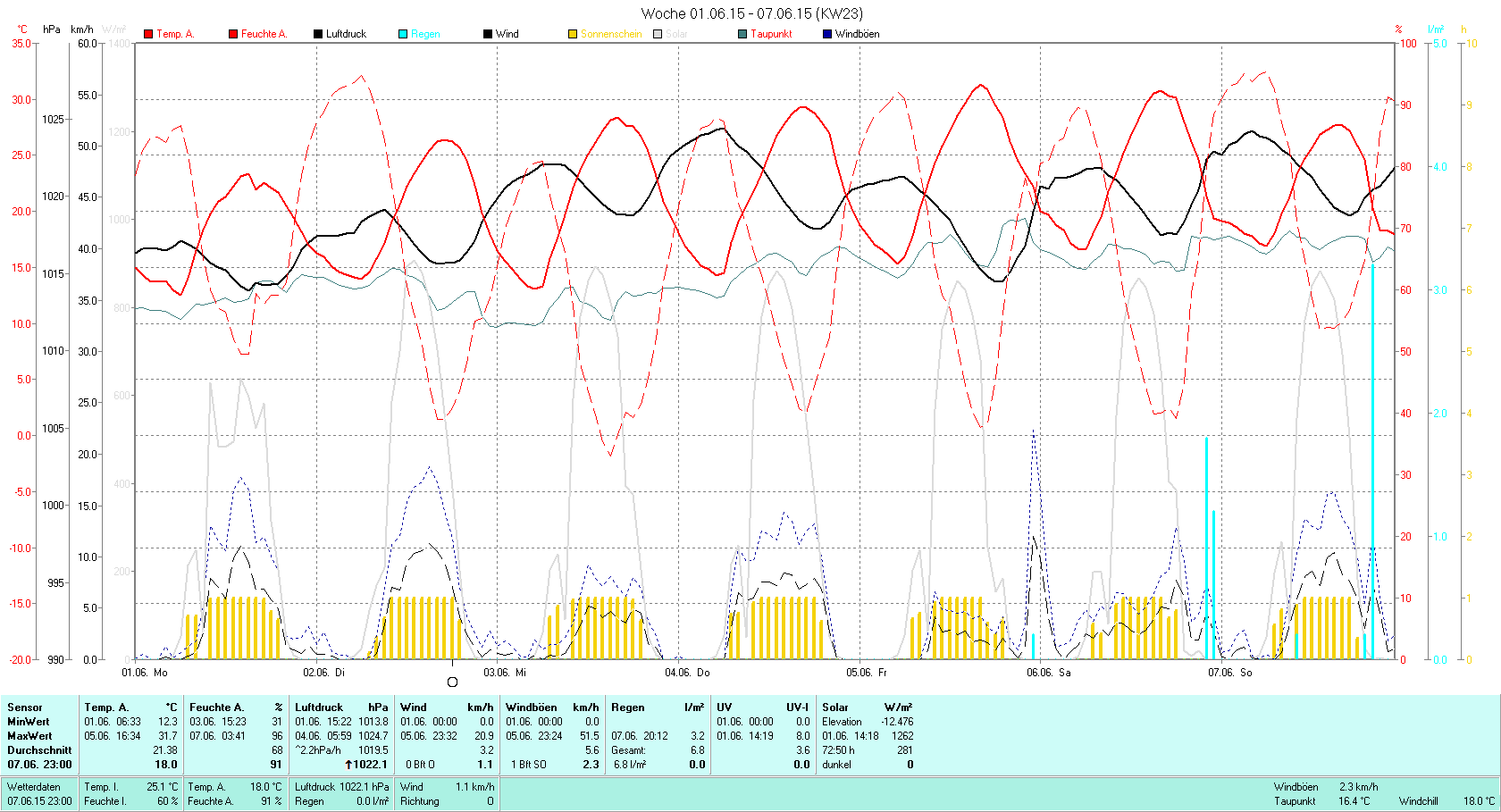The width and height of the screenshot is (1501, 812).
Task: Click the red Temp. A. legend swatch
Action: tap(148, 34)
